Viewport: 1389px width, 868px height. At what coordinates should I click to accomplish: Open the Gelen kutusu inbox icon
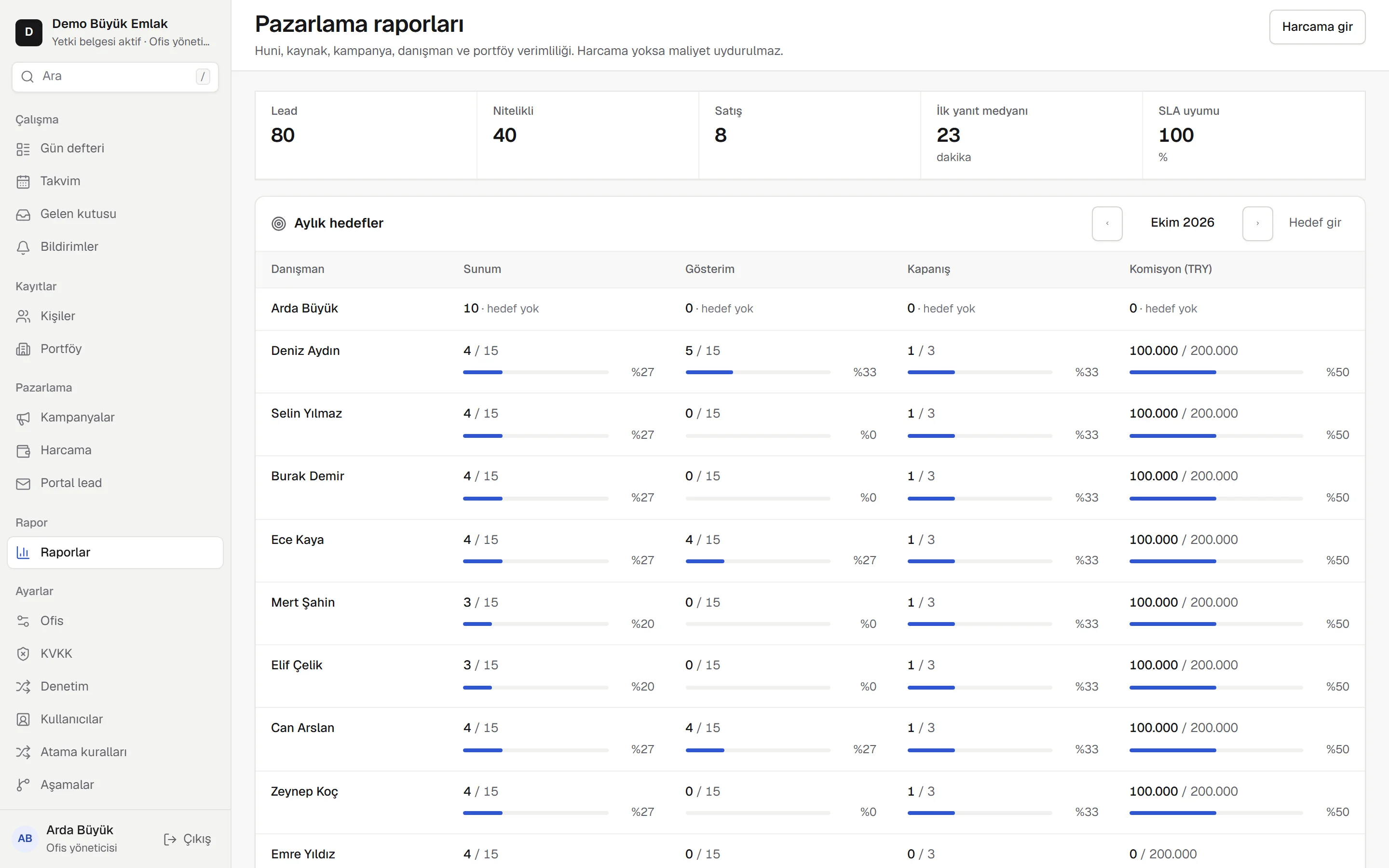[23, 215]
